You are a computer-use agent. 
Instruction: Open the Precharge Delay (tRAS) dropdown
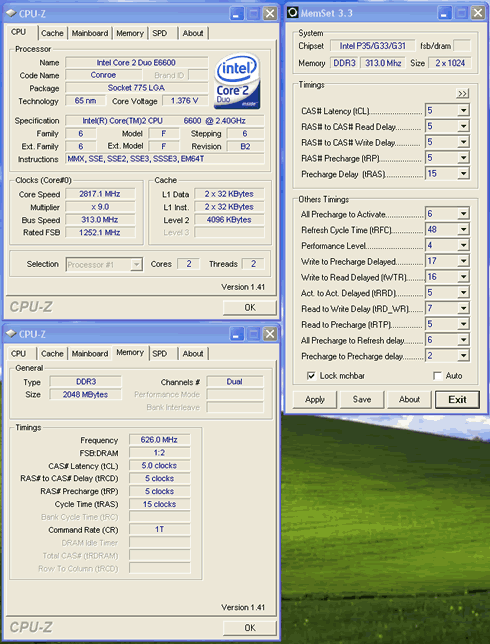[463, 174]
